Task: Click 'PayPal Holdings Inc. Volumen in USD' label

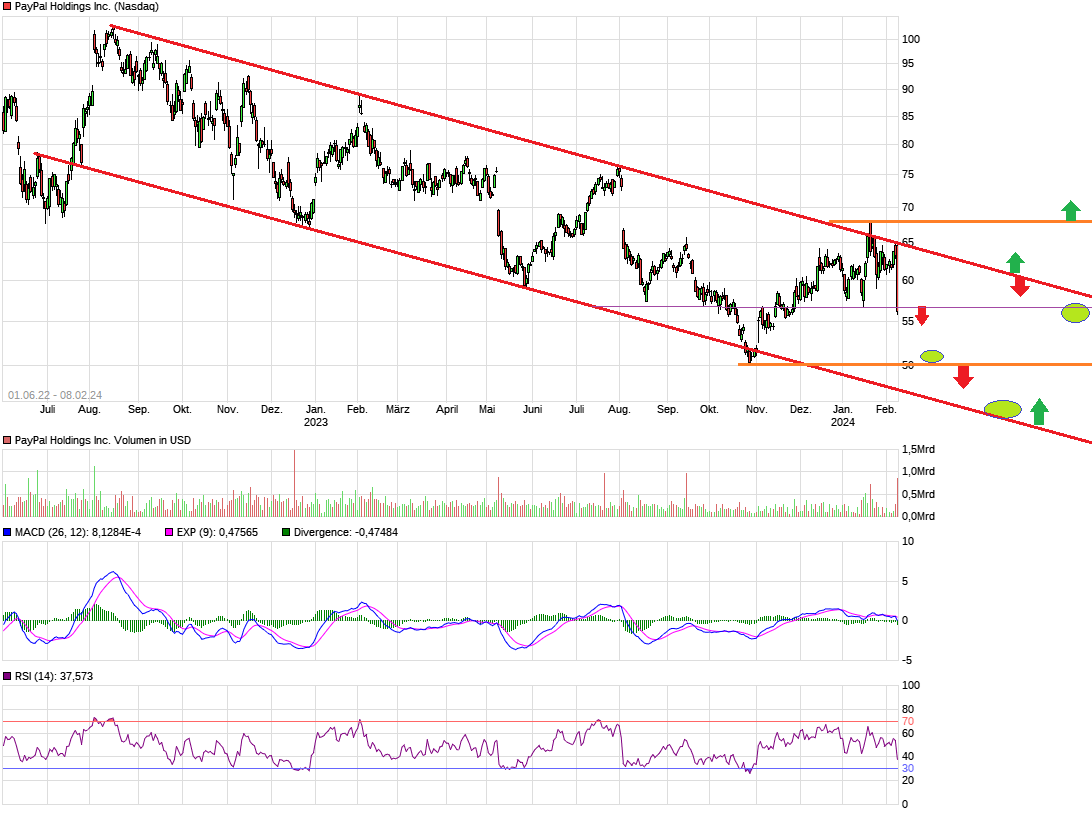Action: 102,441
